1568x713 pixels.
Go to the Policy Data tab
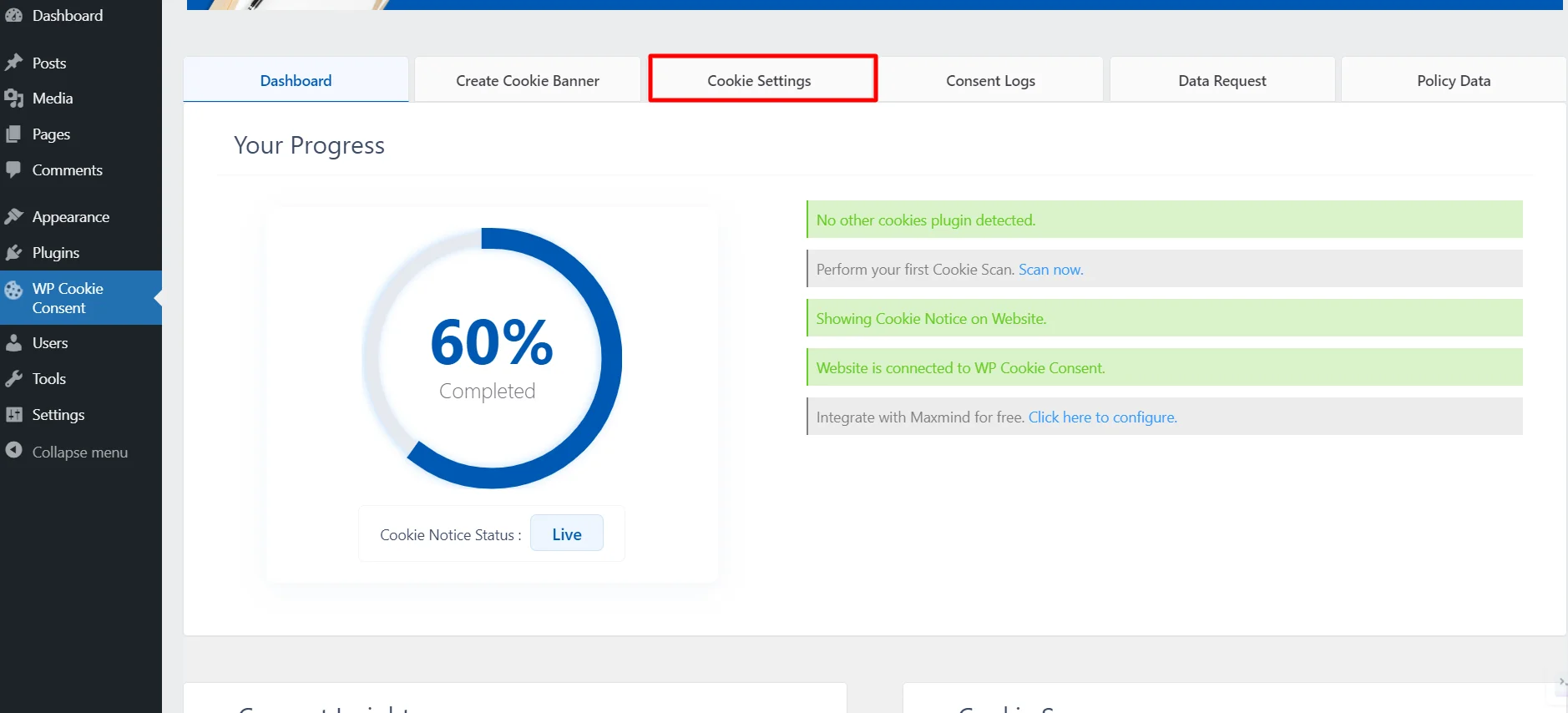point(1453,80)
